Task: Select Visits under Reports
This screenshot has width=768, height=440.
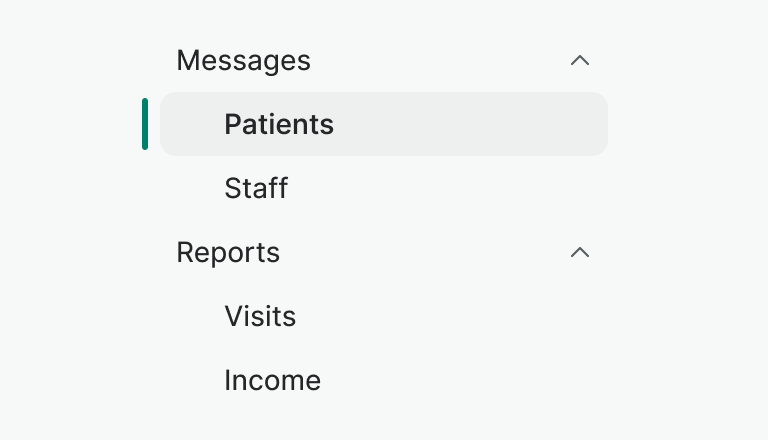Action: [x=260, y=316]
